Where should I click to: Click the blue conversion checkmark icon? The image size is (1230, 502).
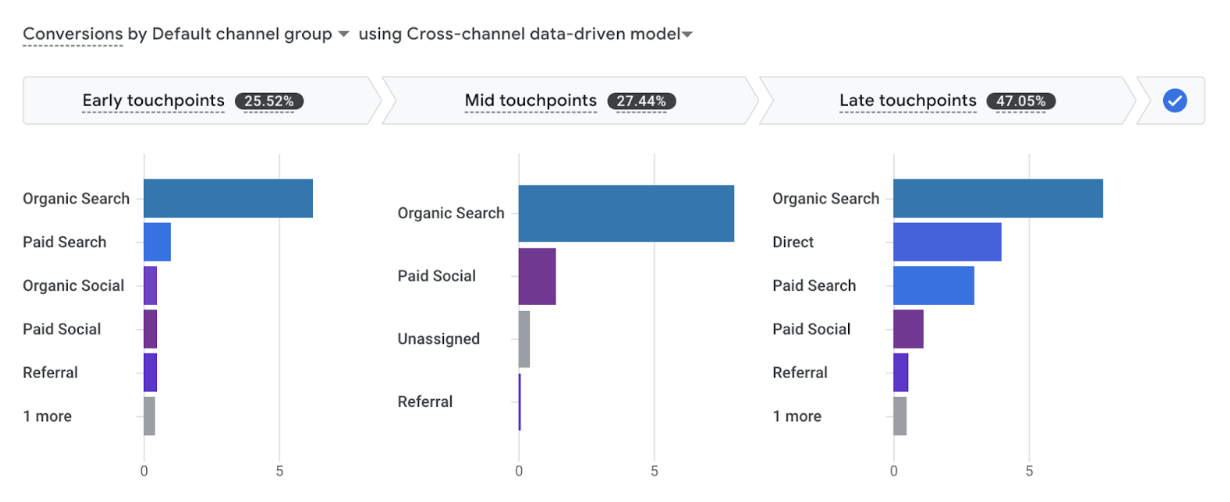point(1175,101)
